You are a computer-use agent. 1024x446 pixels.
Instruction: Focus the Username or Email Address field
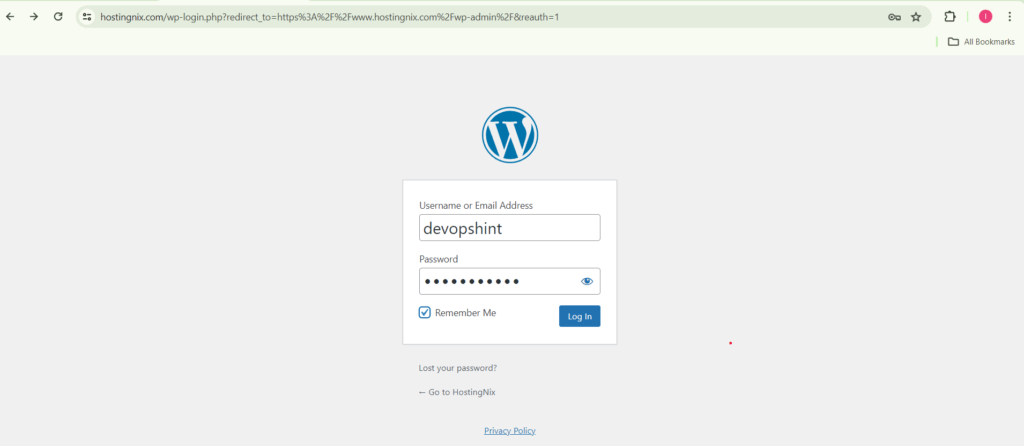[x=509, y=228]
